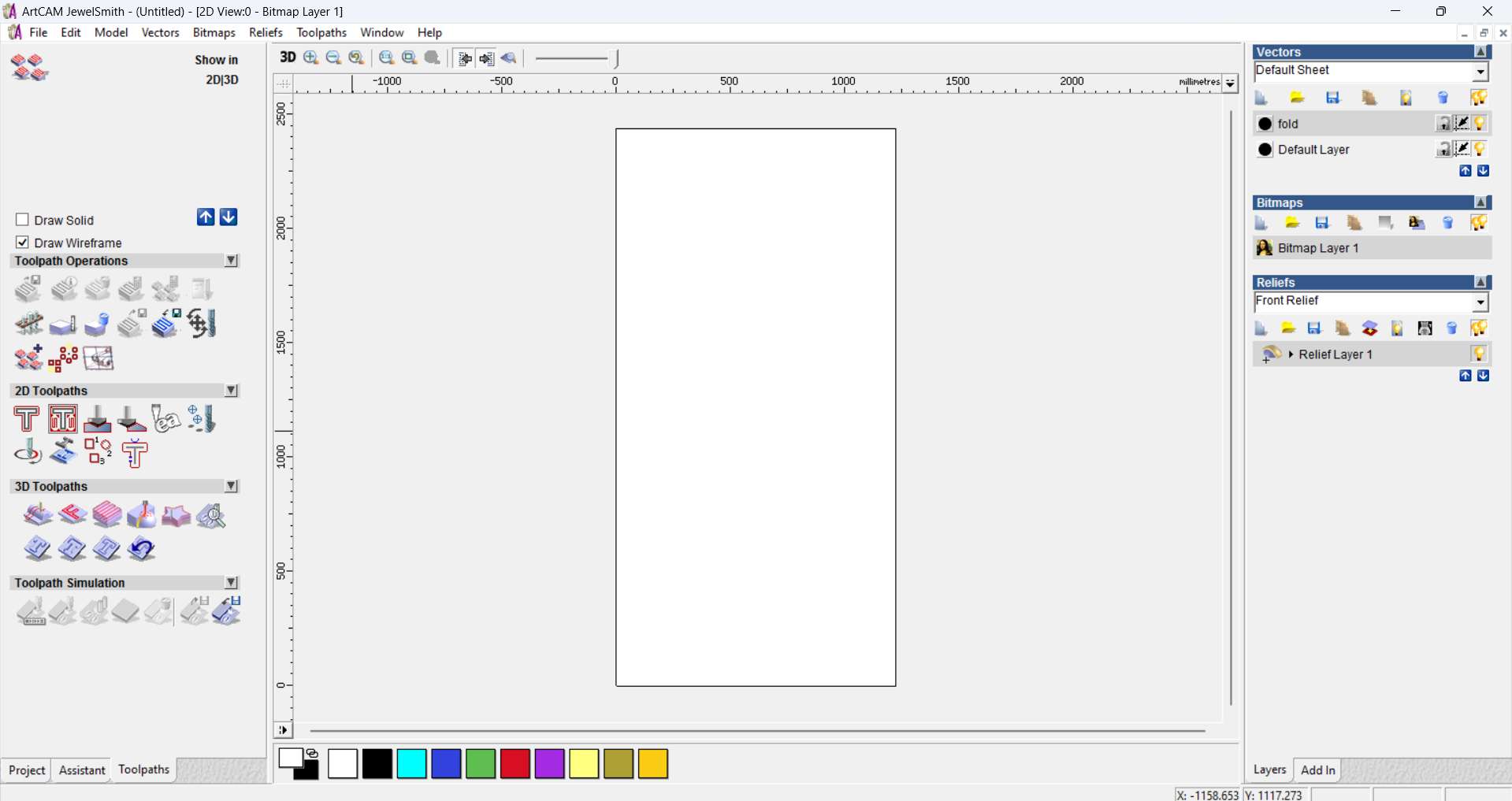Image resolution: width=1512 pixels, height=801 pixels.
Task: Collapse the Reliefs panel
Action: [1482, 282]
